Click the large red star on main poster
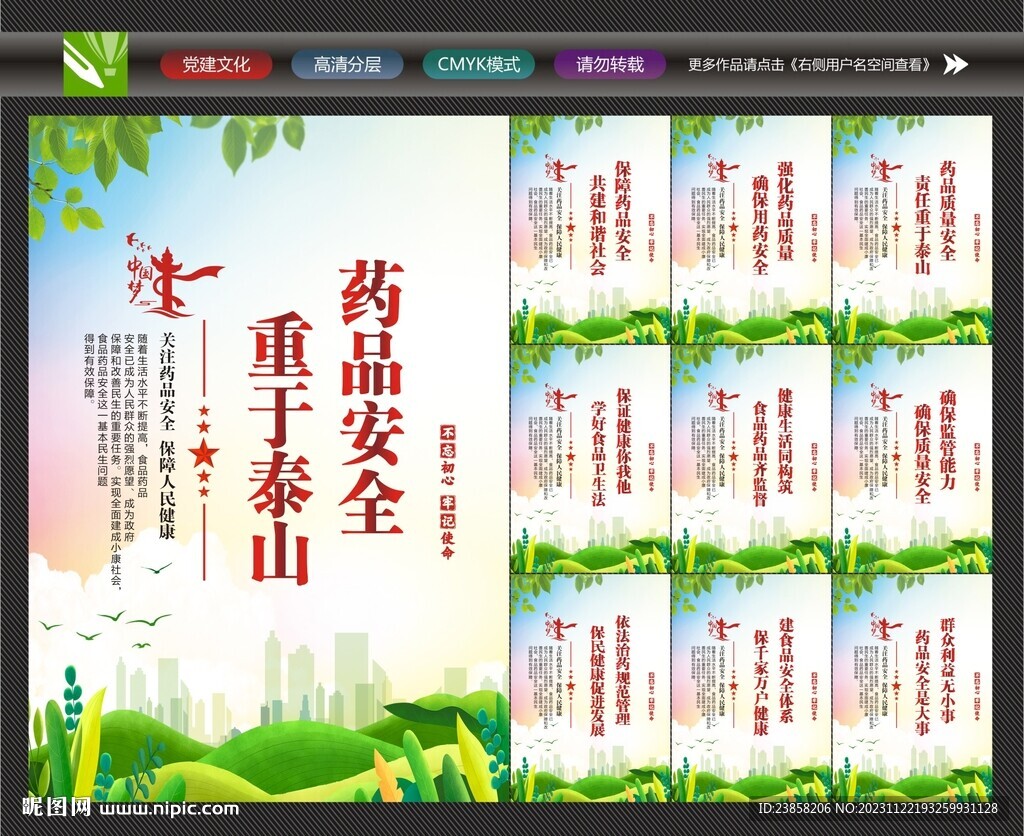The width and height of the screenshot is (1024, 836). click(204, 452)
